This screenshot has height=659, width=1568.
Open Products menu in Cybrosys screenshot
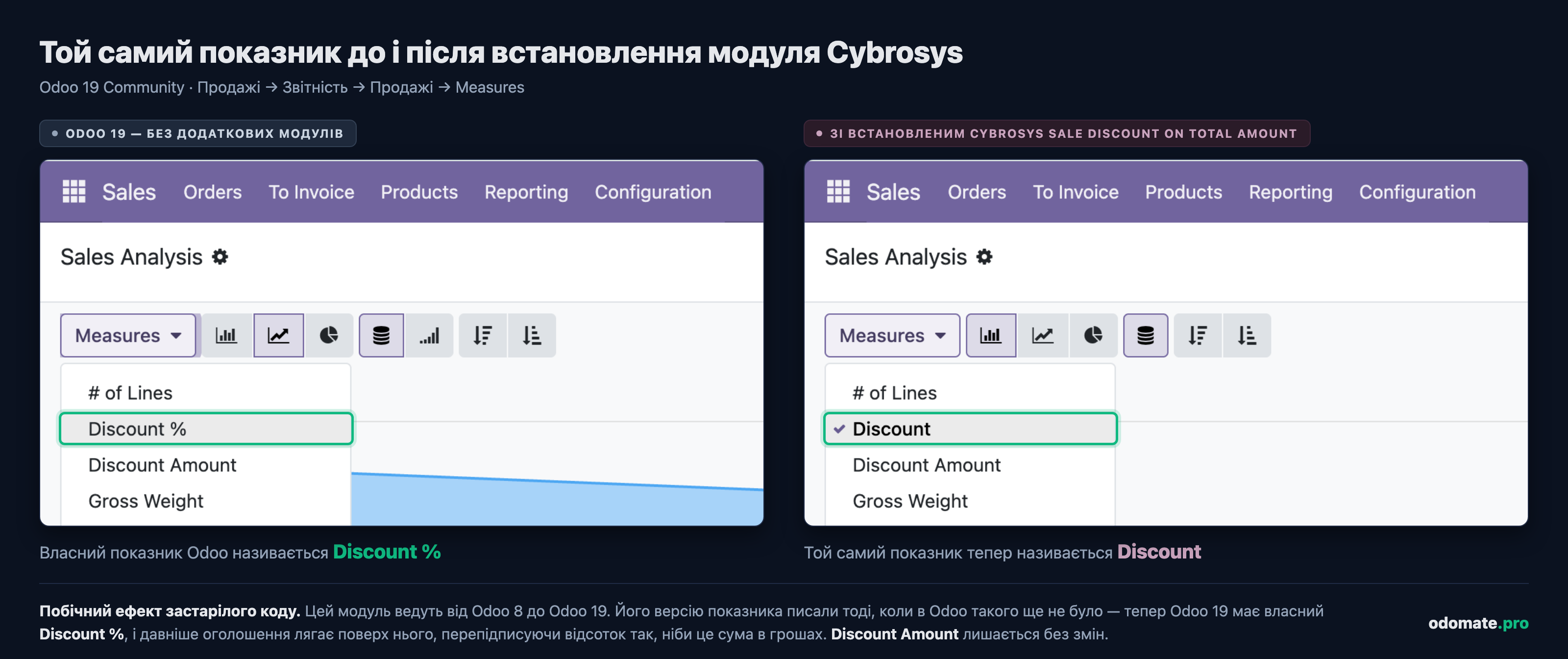[1184, 193]
